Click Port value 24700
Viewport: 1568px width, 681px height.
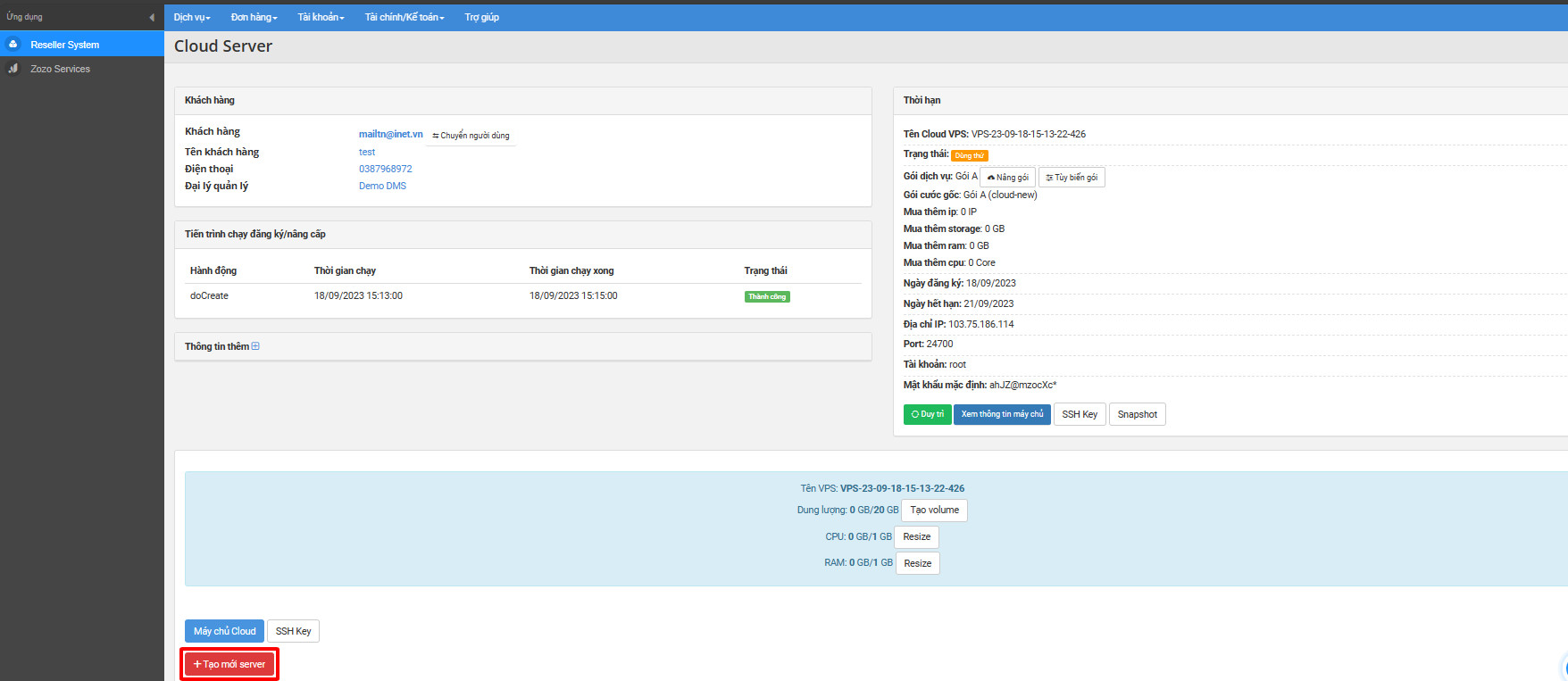939,344
